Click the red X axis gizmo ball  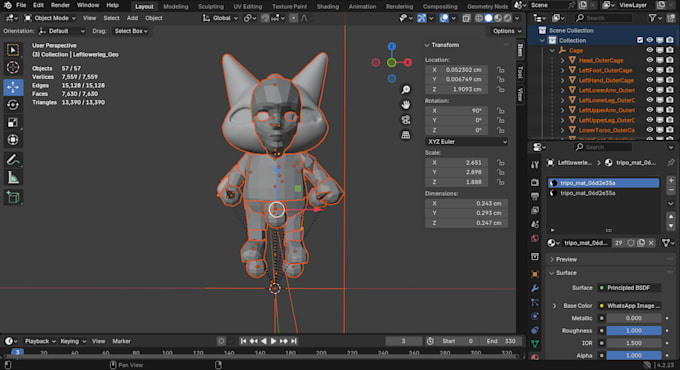[408, 62]
